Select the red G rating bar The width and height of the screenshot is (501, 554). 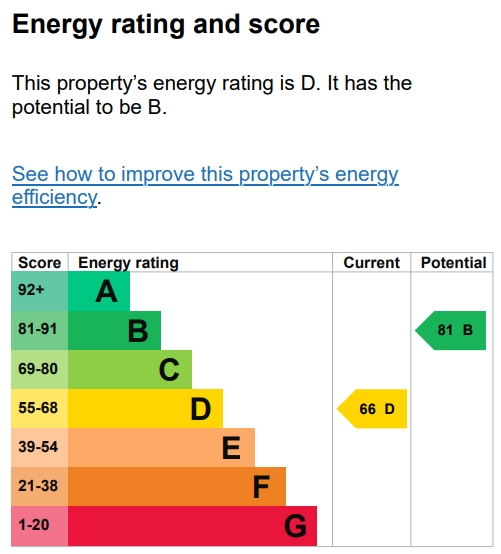tap(193, 526)
